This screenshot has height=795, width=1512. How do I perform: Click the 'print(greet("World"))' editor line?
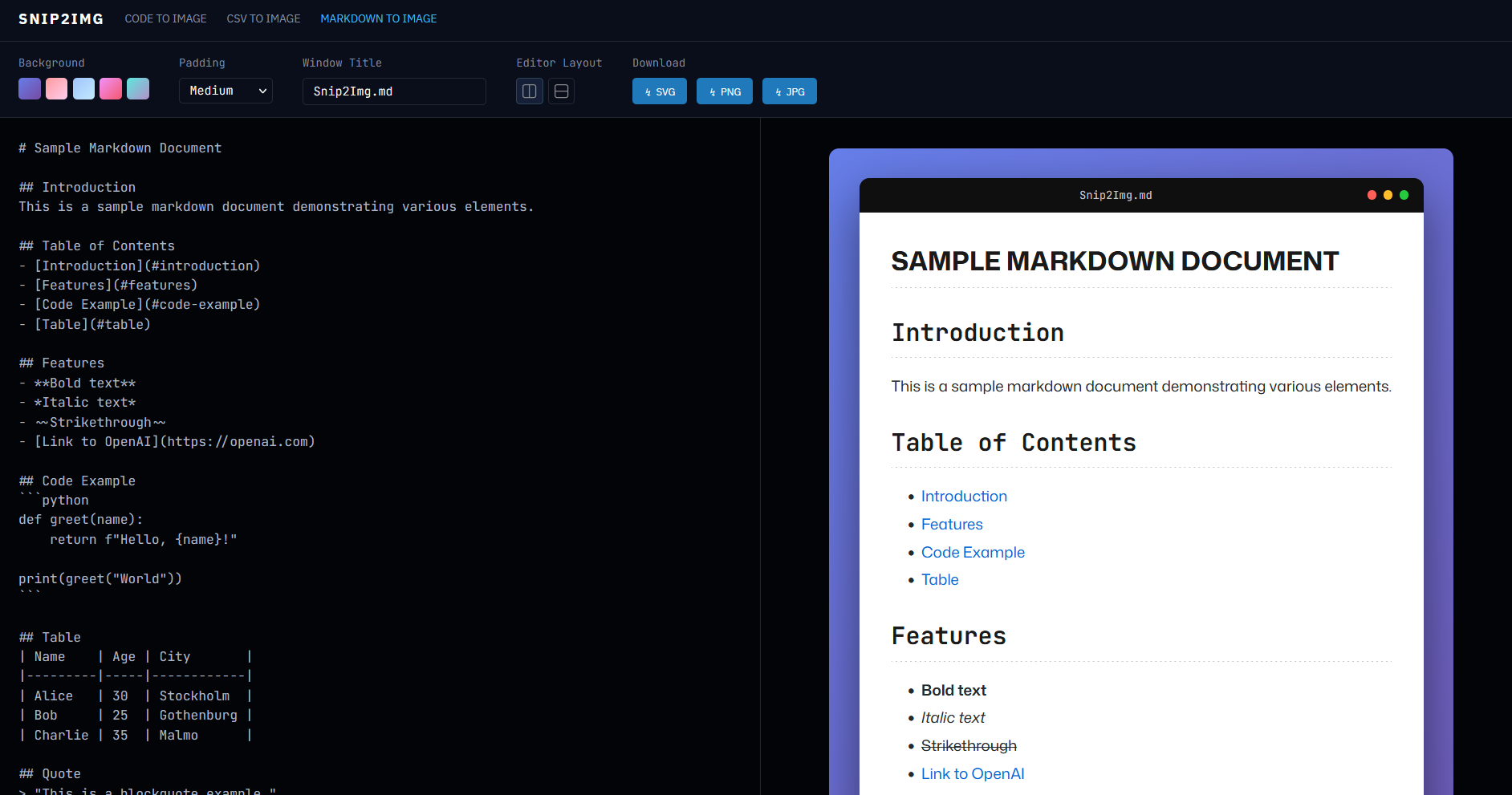[x=100, y=579]
